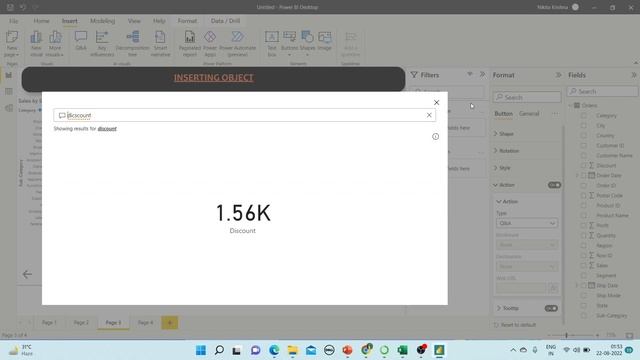This screenshot has width=640, height=360.
Task: Click the New page ribbon icon
Action: [x=12, y=44]
